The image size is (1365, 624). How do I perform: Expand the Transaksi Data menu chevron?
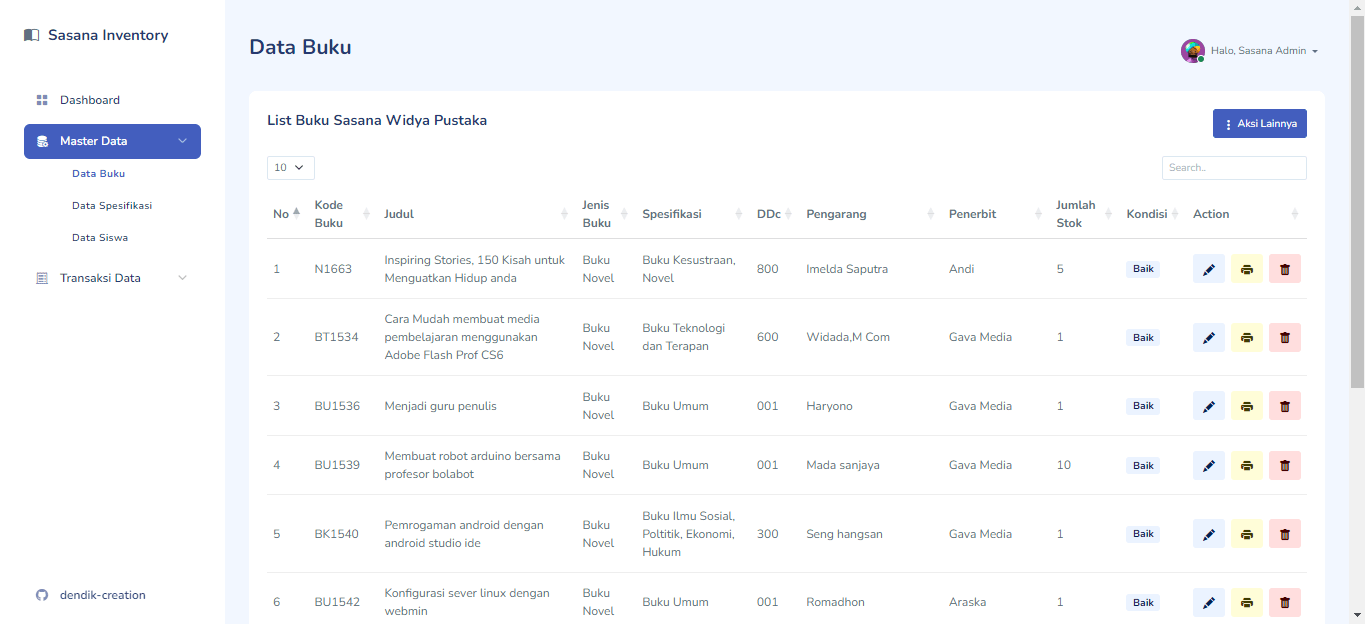(x=182, y=278)
